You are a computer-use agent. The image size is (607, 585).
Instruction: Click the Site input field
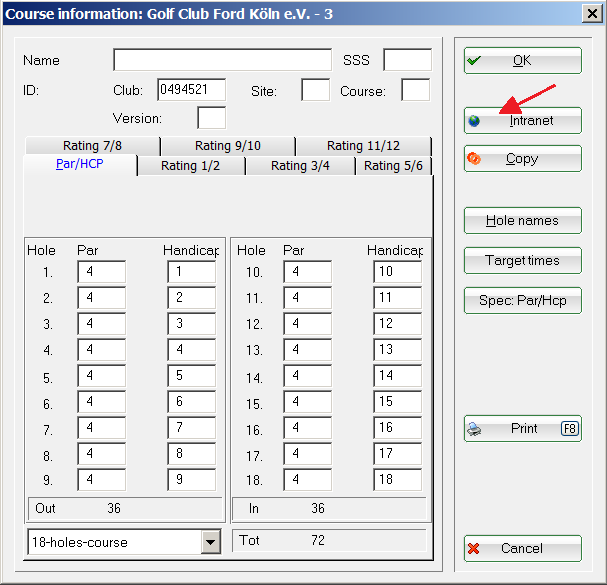pos(316,90)
